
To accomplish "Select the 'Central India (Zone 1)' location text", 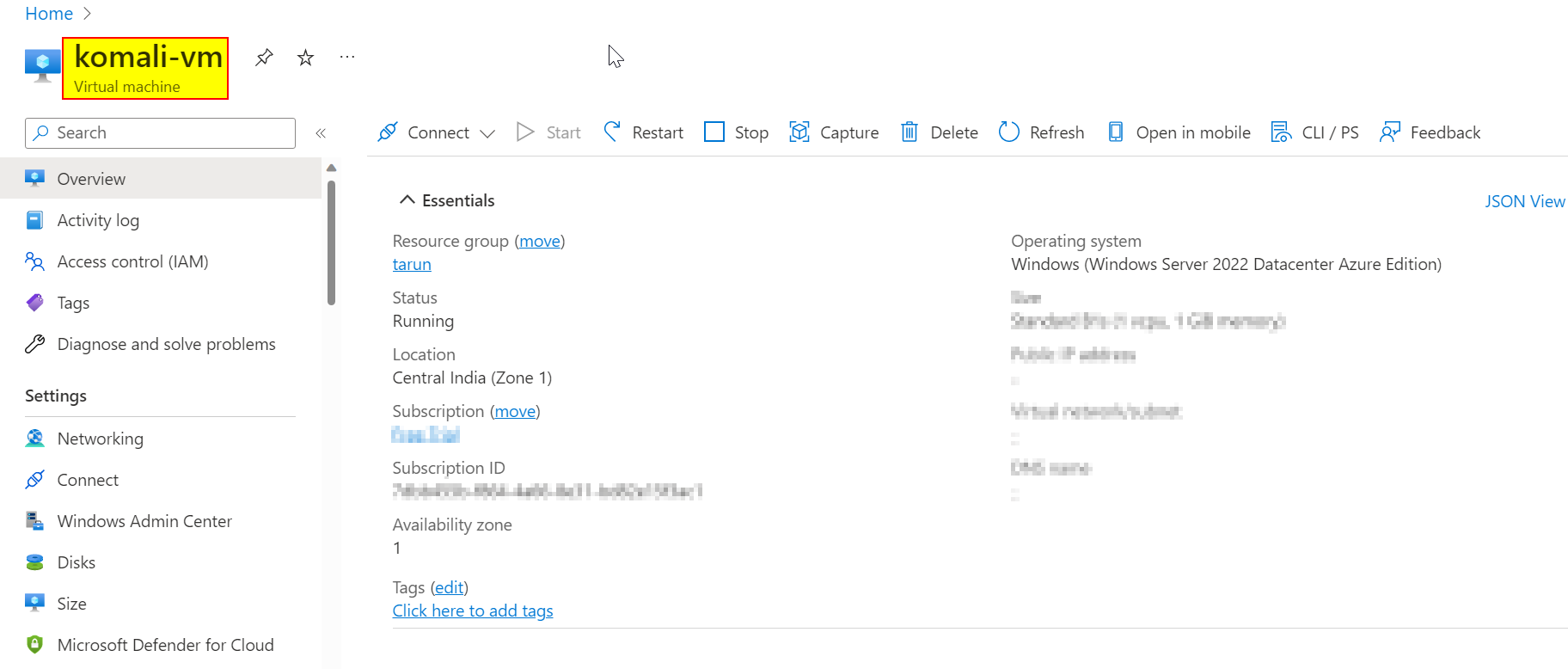I will click(x=472, y=378).
